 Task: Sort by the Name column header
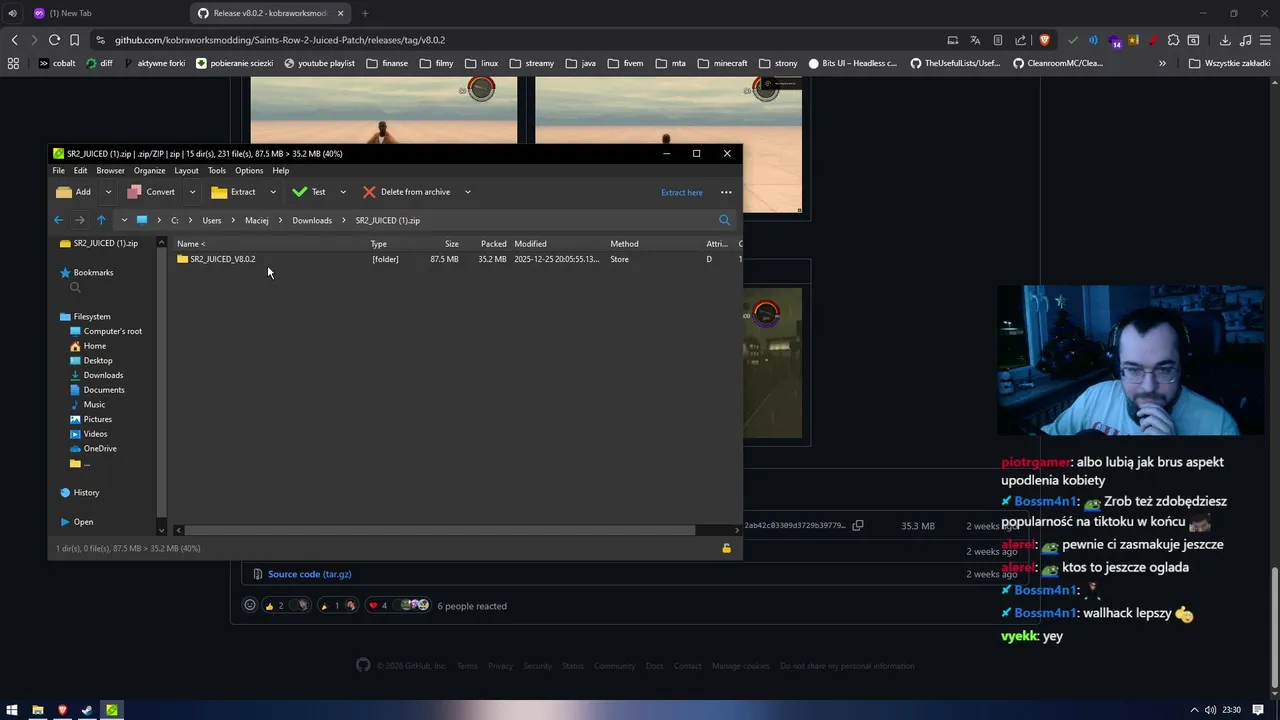tap(191, 244)
